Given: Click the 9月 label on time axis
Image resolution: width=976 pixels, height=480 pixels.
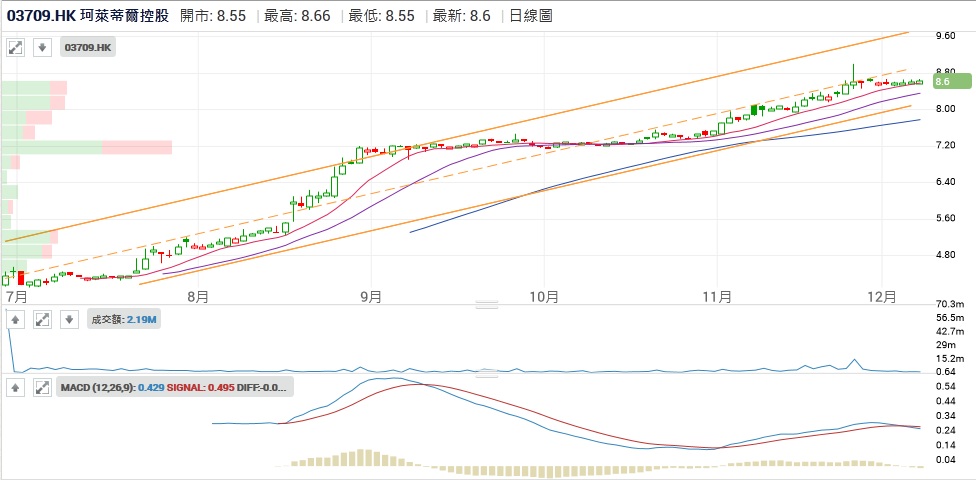Looking at the screenshot, I should click(x=371, y=296).
